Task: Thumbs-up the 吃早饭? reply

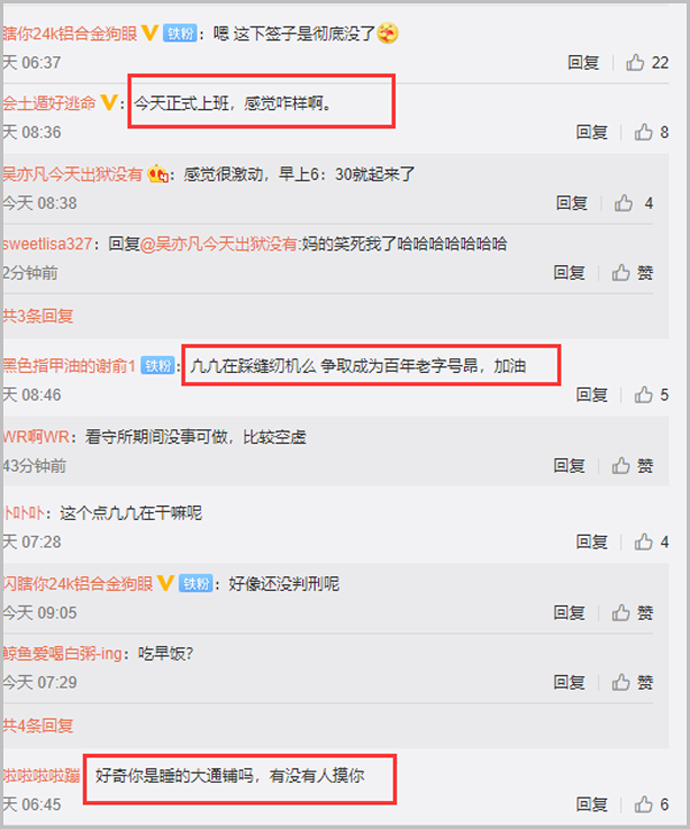Action: 621,682
